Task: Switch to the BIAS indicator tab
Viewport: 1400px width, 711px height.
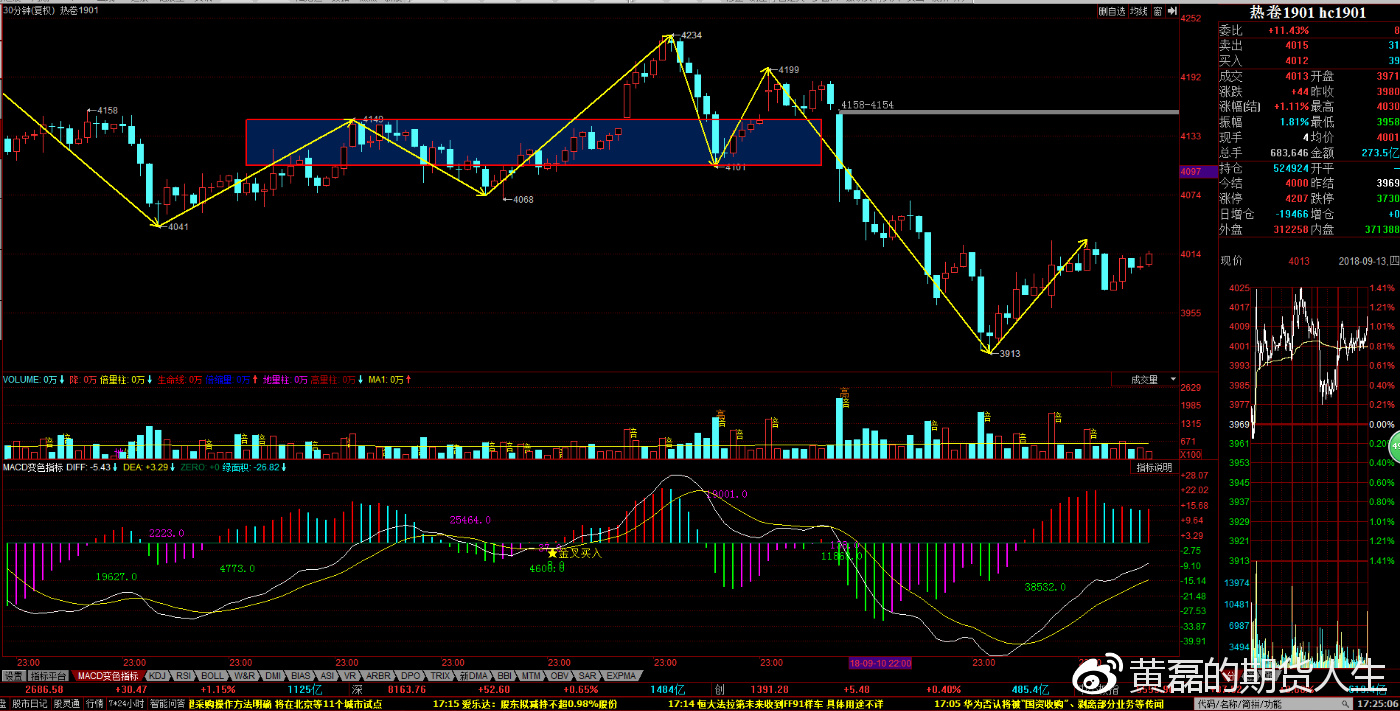Action: coord(301,676)
